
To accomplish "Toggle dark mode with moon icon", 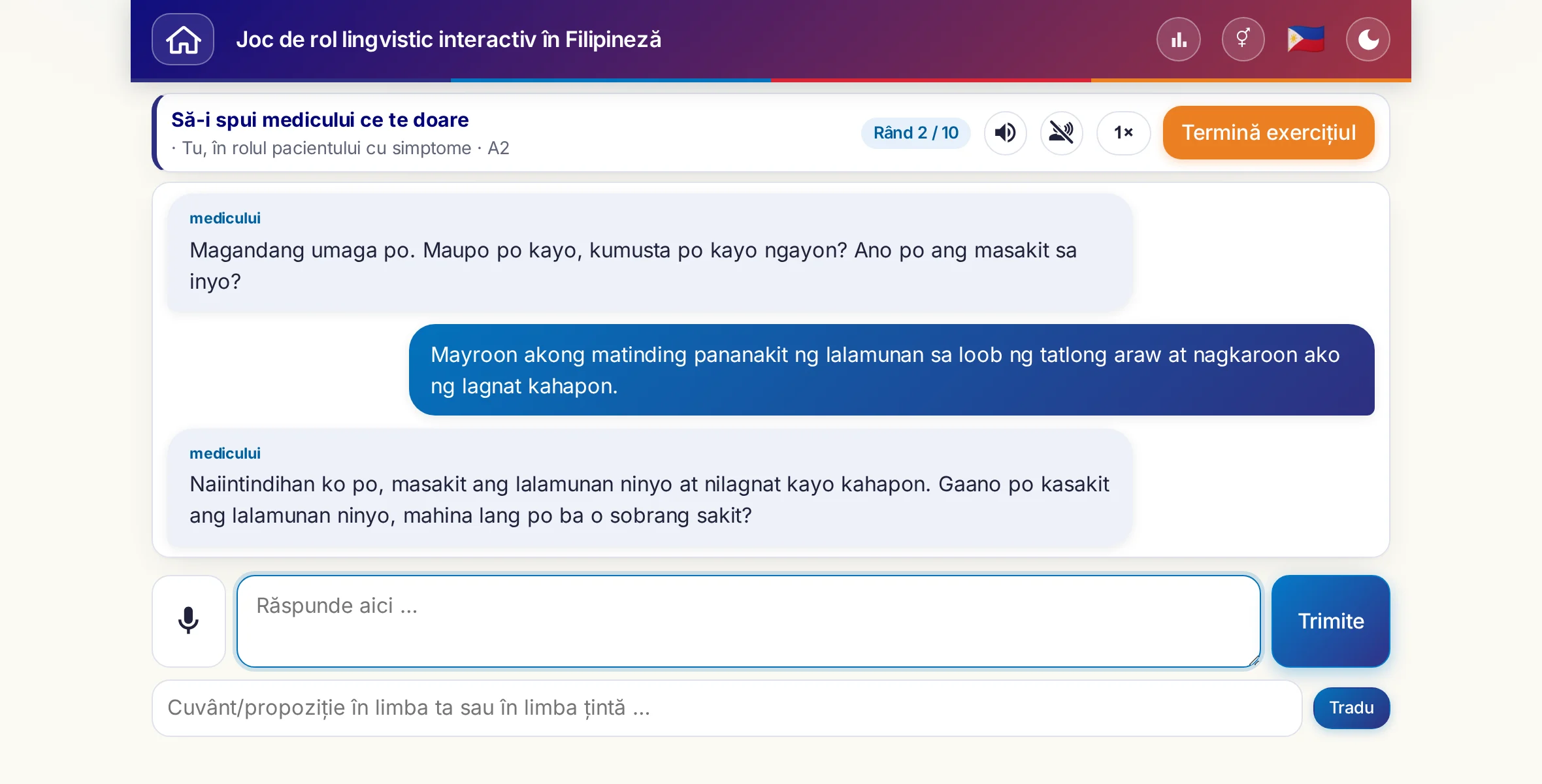I will point(1368,39).
